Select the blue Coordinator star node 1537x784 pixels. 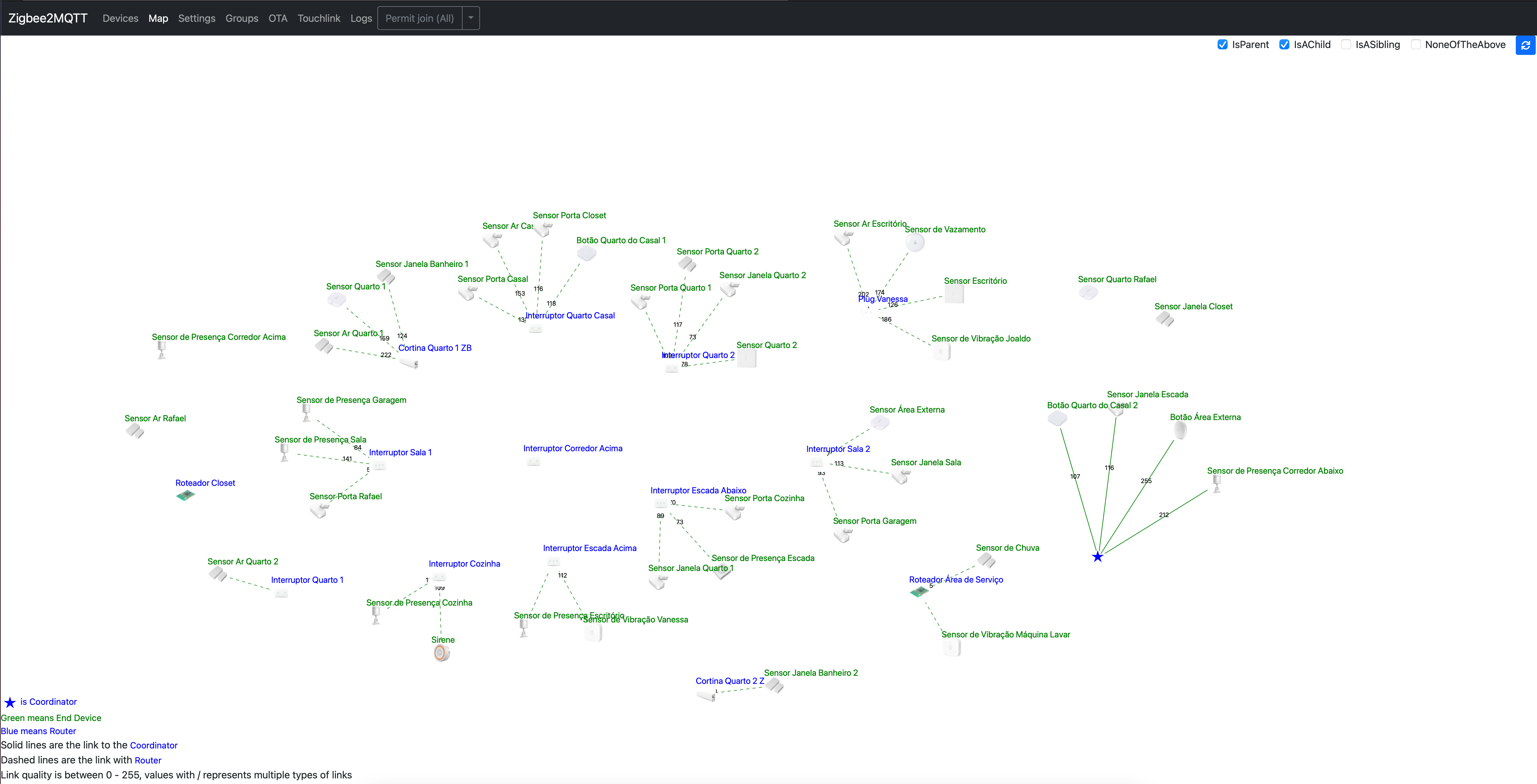1098,556
